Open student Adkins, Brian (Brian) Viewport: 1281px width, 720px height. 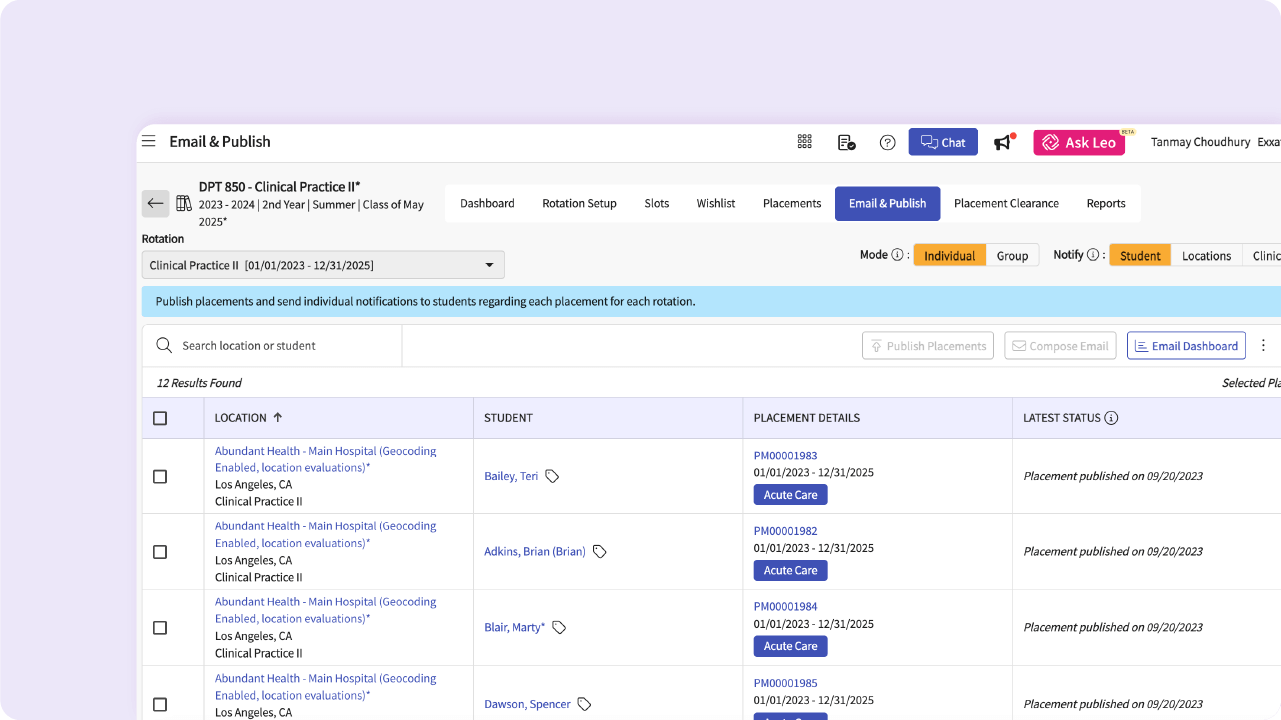click(x=535, y=551)
